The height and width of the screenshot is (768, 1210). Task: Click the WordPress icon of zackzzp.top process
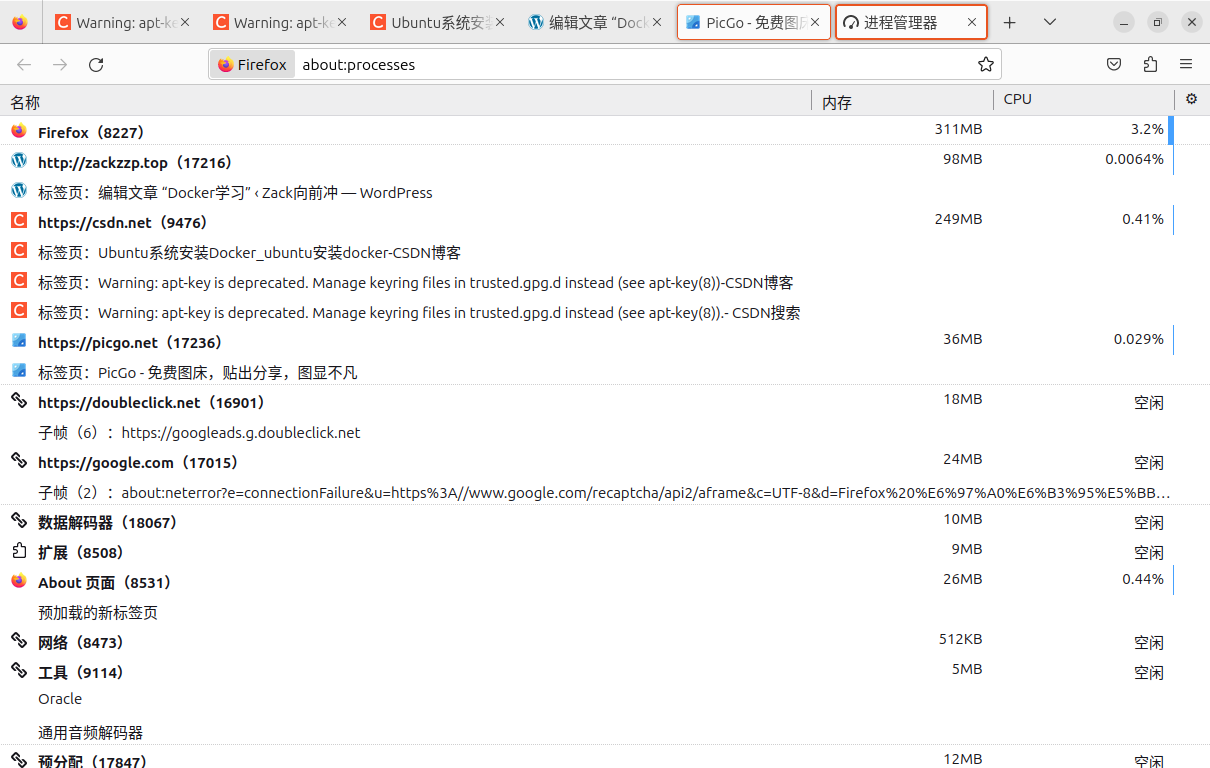(18, 160)
